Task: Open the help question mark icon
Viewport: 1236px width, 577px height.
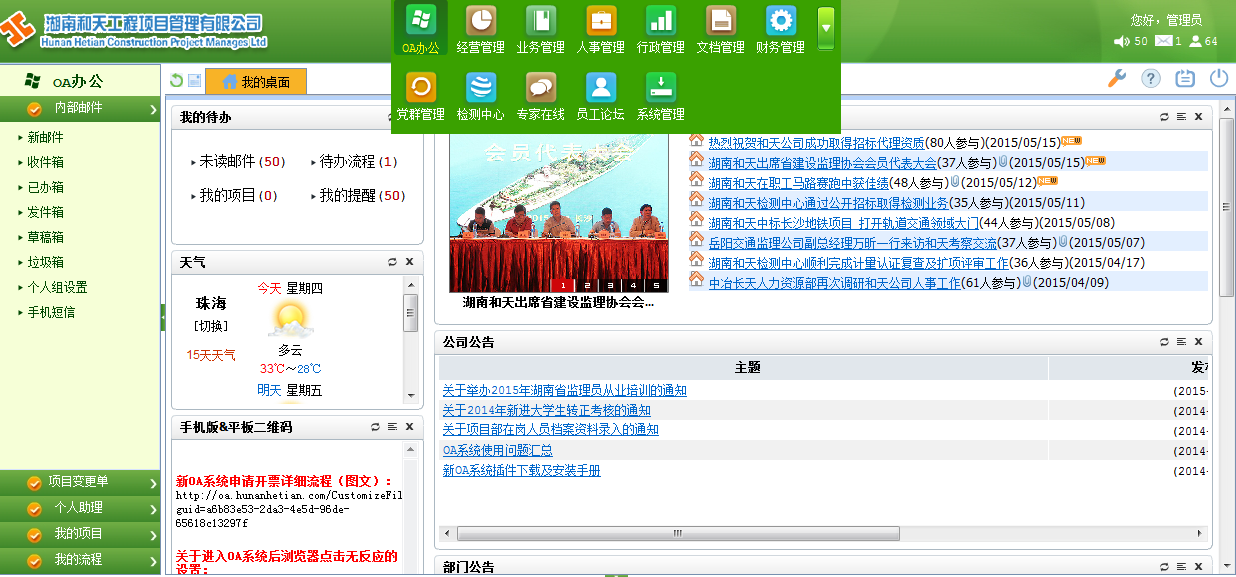Action: click(x=1151, y=79)
